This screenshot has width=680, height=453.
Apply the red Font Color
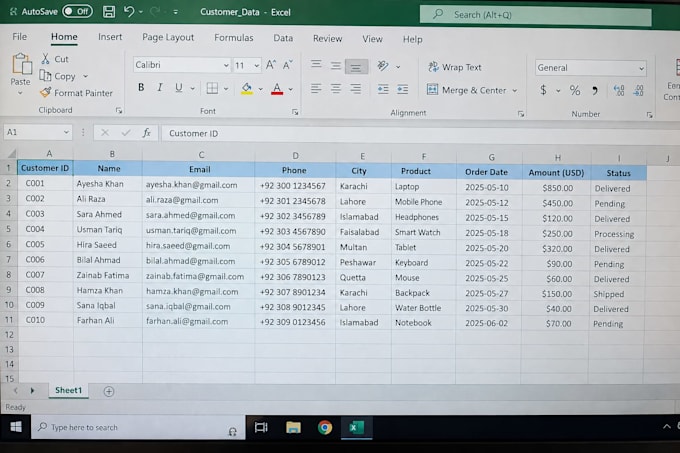277,89
